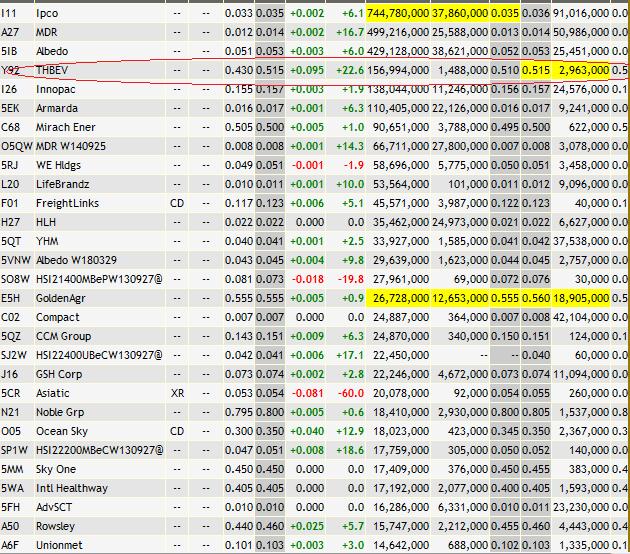630x554 pixels.
Task: Click Rowsley volume 15,747,000
Action: click(401, 527)
